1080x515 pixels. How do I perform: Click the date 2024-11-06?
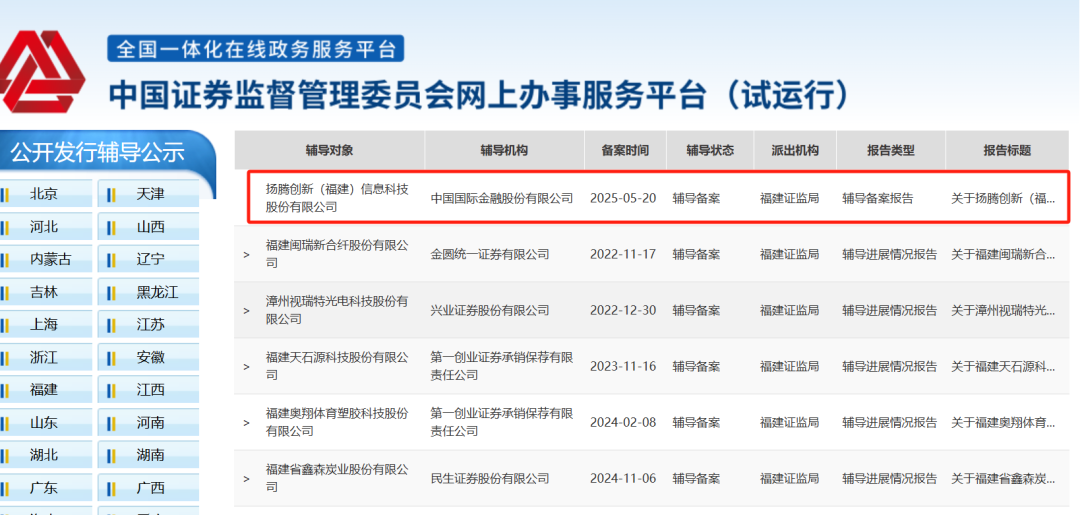tap(623, 479)
